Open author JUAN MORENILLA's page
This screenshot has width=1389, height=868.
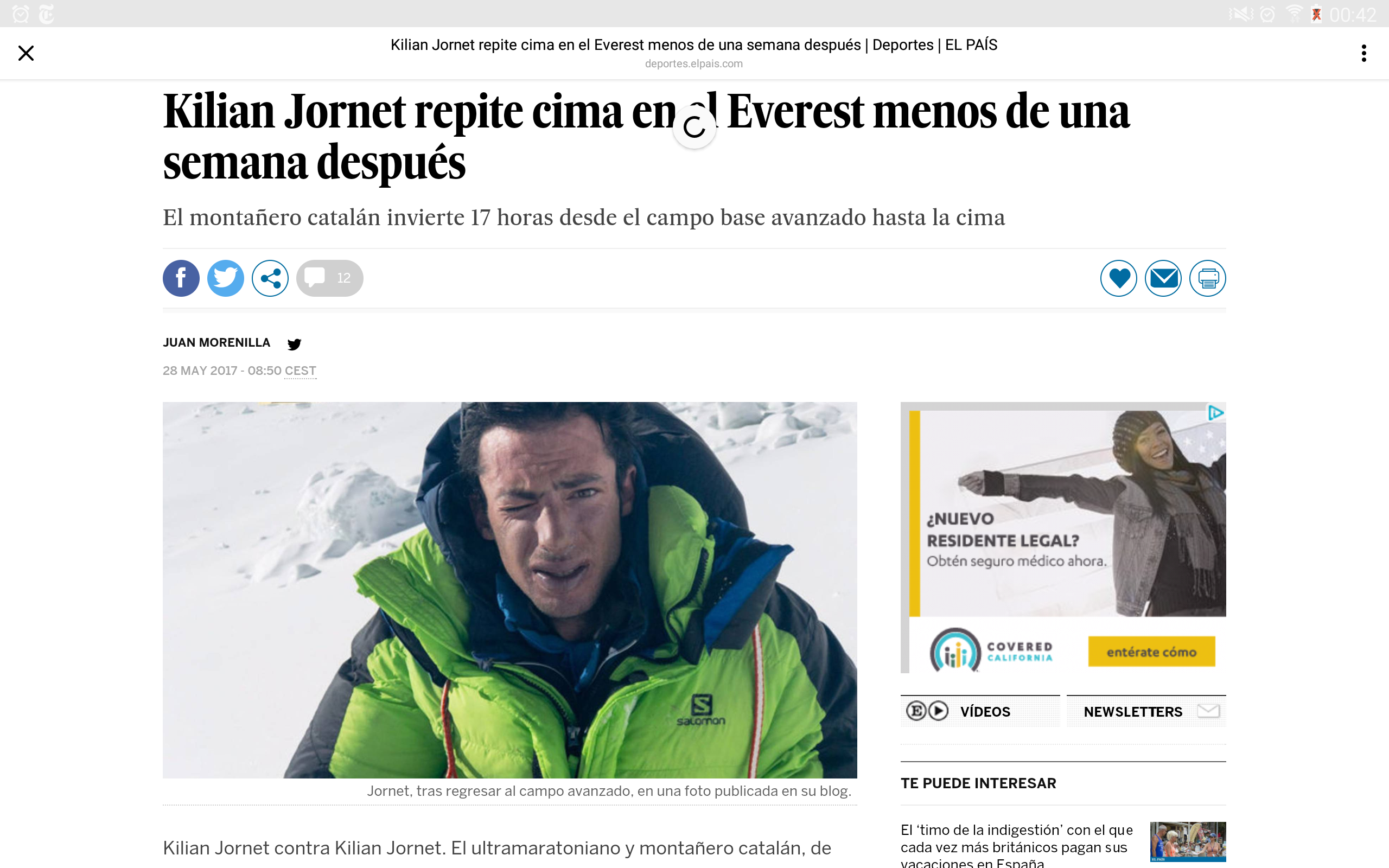[x=216, y=343]
